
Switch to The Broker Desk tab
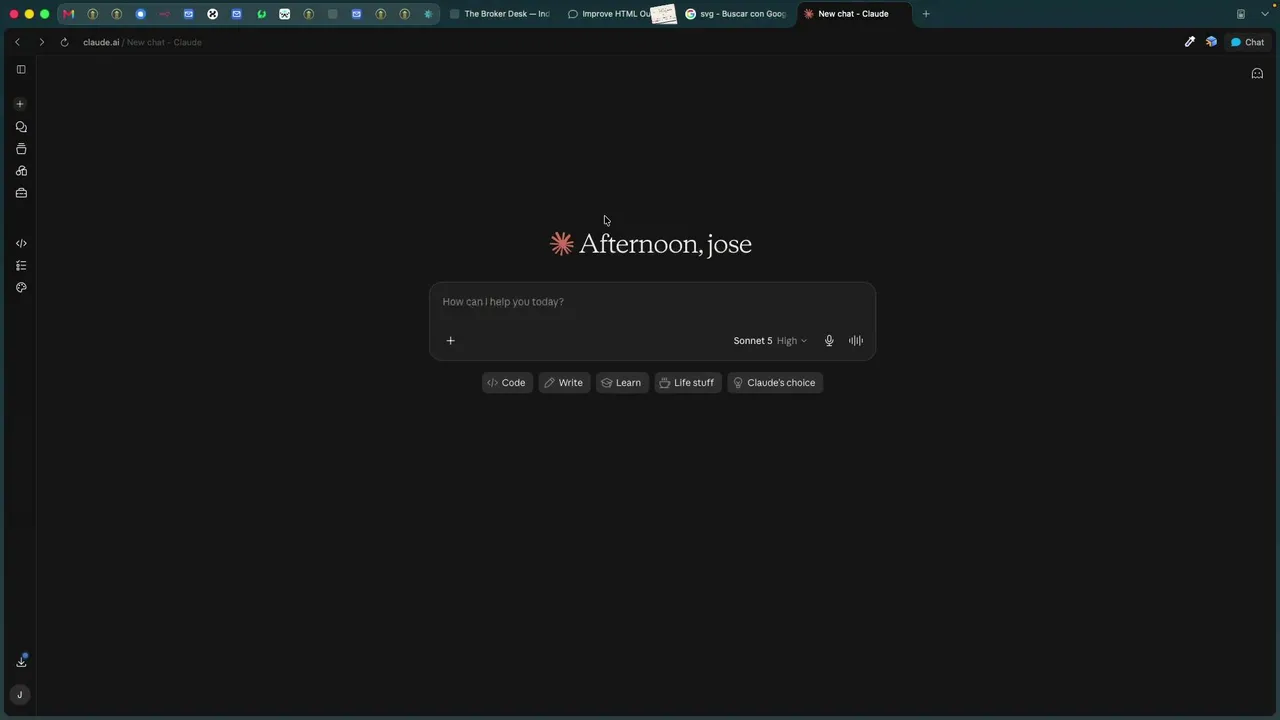point(500,14)
